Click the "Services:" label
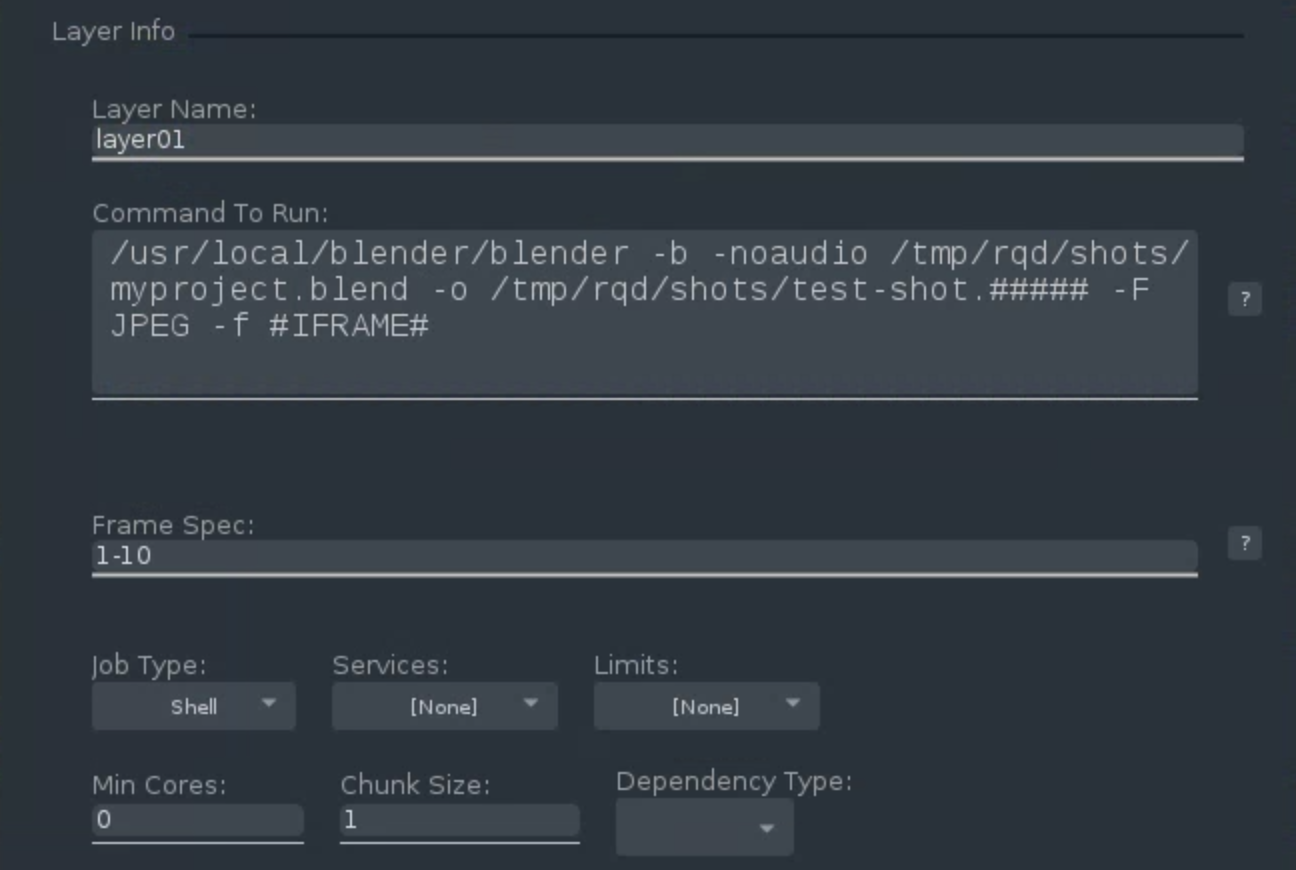Image resolution: width=1296 pixels, height=870 pixels. tap(390, 665)
